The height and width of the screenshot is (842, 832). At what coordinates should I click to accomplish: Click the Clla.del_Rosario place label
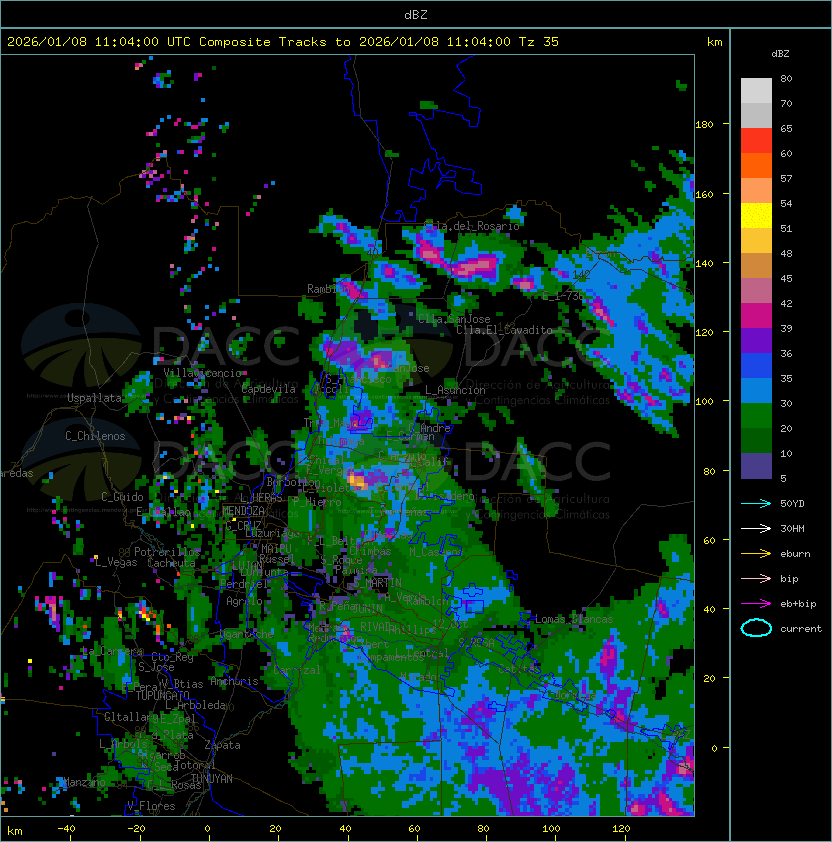coord(472,226)
